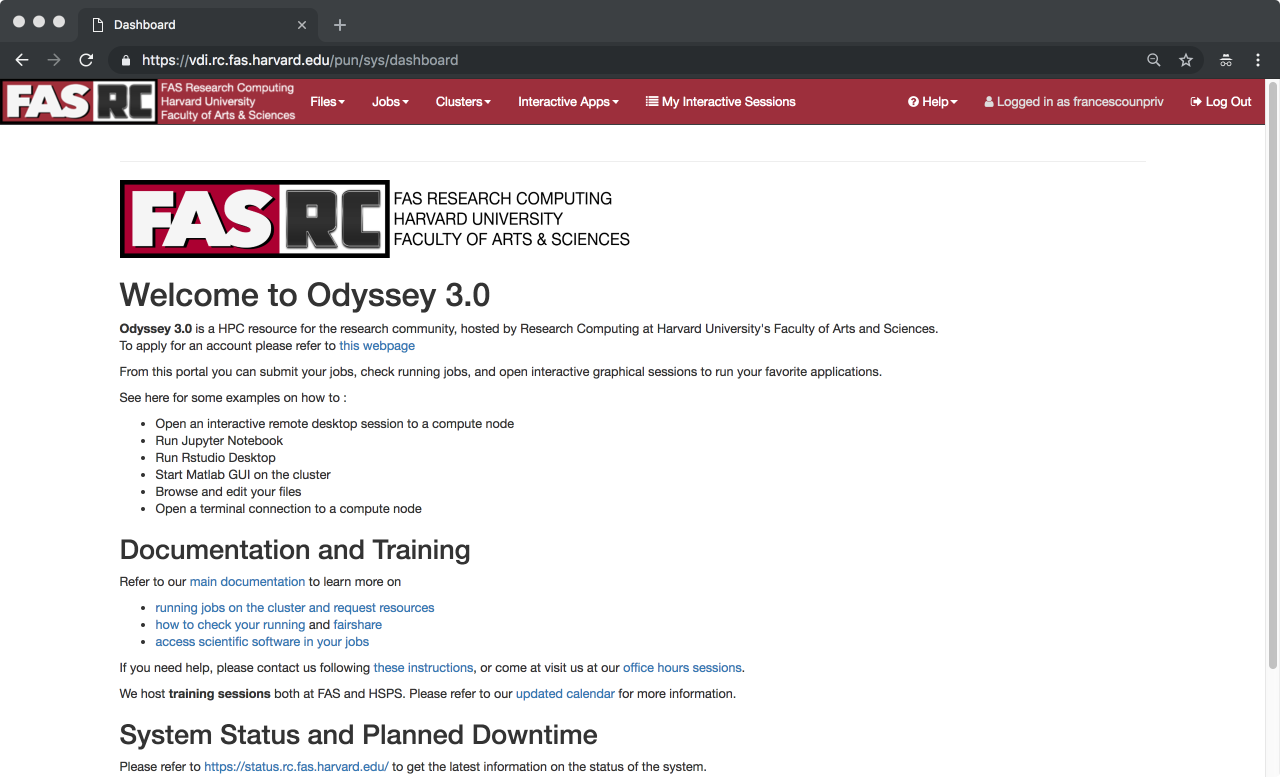Click the Log Out button
This screenshot has height=777, width=1280.
(1221, 102)
